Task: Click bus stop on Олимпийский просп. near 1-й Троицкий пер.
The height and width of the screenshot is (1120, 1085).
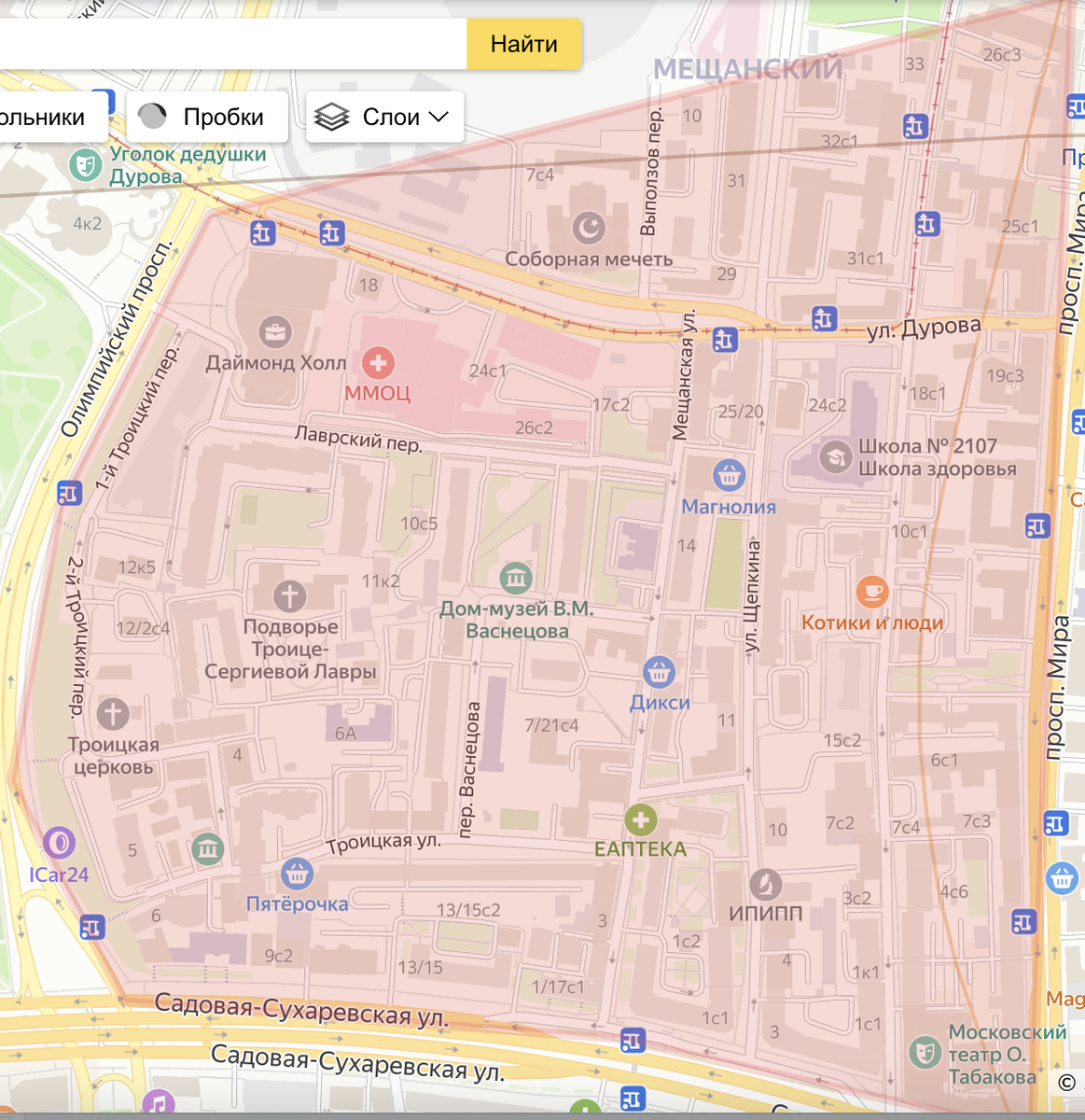Action: [x=69, y=492]
